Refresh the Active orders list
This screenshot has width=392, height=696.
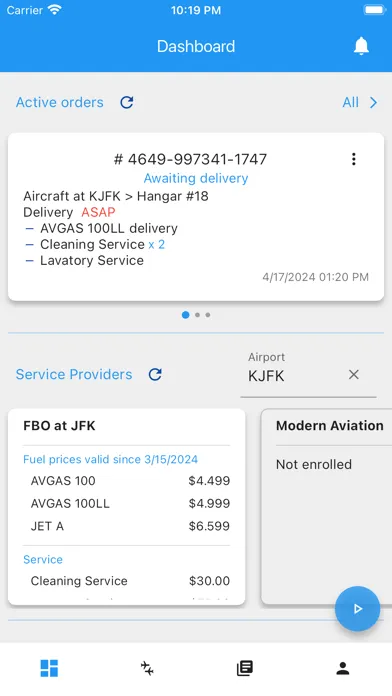[x=127, y=103]
